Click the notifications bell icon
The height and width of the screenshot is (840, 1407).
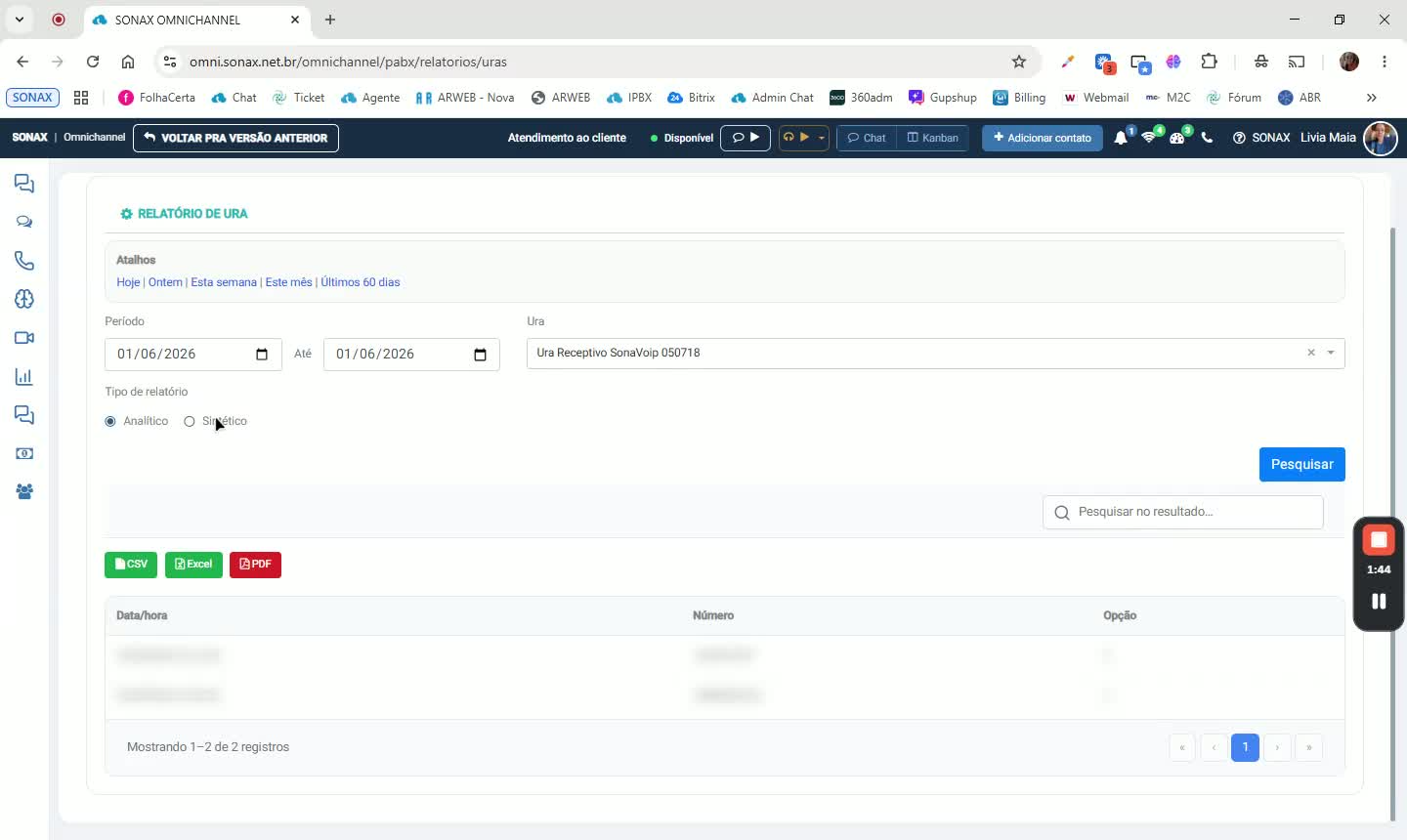pos(1121,138)
